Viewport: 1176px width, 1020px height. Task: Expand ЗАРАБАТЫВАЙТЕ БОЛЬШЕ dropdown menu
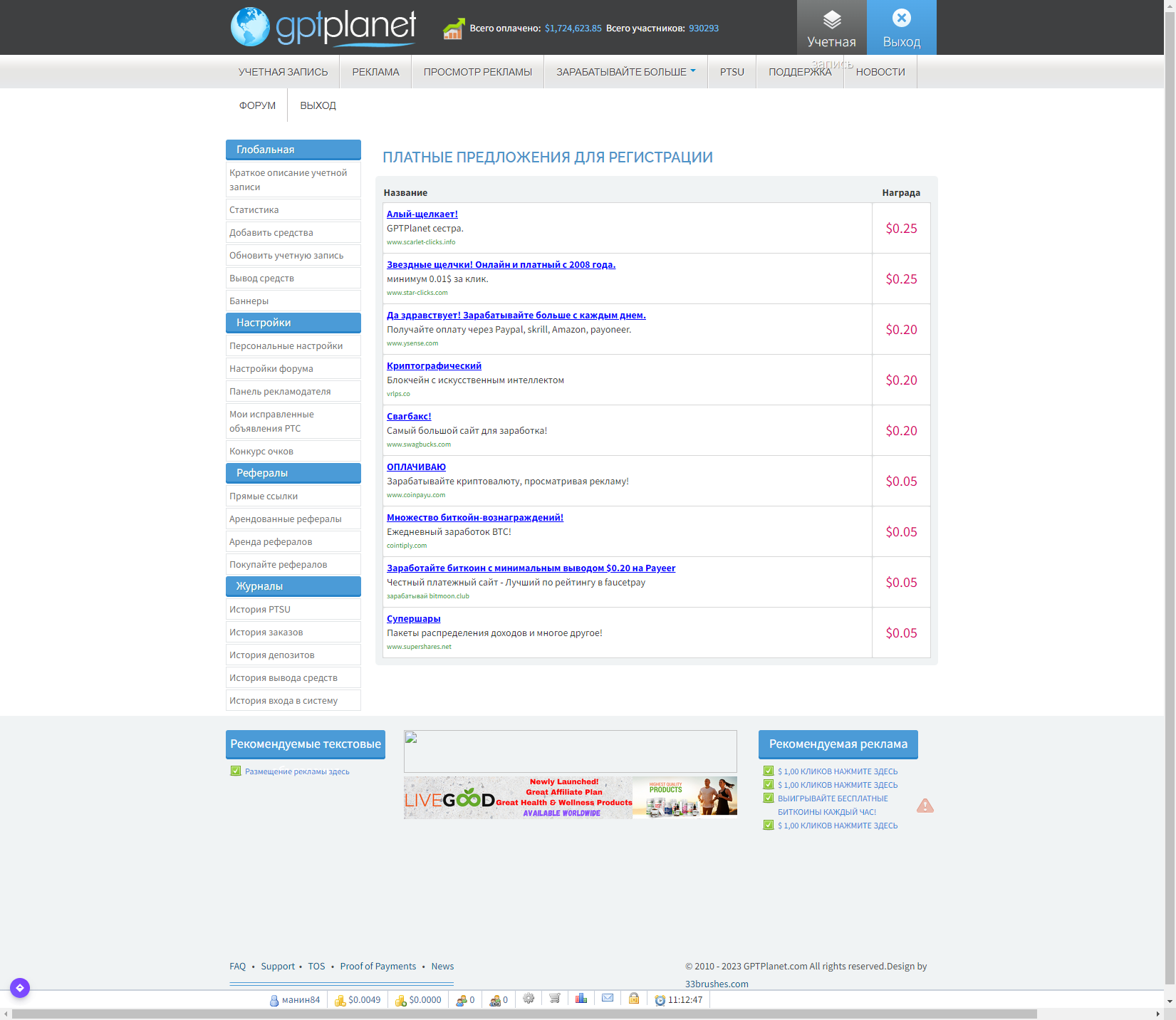(x=626, y=72)
